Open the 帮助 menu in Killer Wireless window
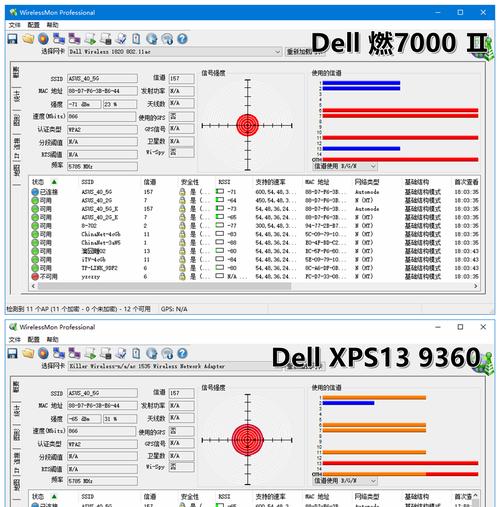The image size is (500, 507). (52, 339)
